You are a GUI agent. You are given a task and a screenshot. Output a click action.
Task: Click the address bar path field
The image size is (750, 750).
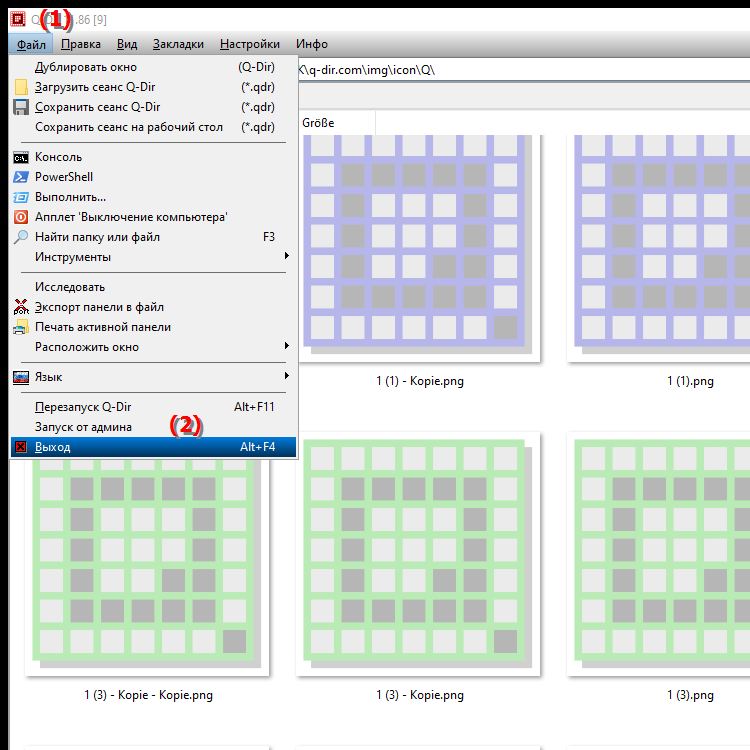(524, 70)
